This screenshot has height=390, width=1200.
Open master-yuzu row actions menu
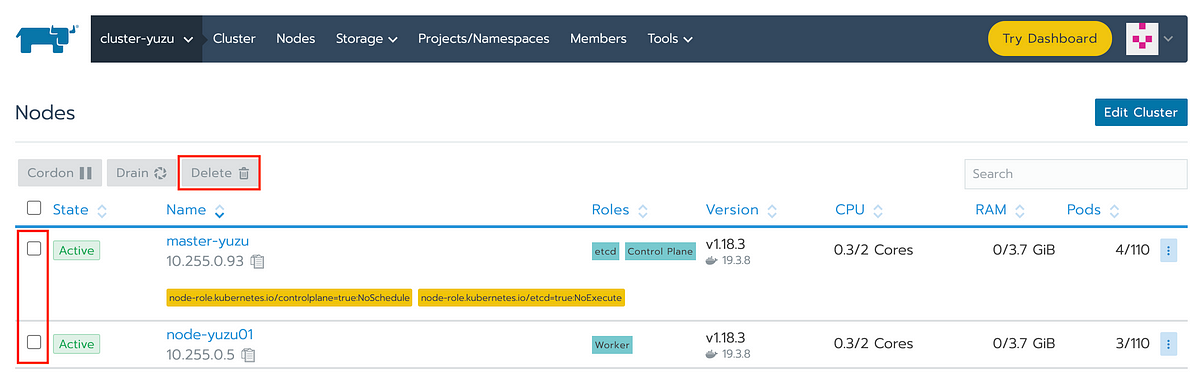1168,250
